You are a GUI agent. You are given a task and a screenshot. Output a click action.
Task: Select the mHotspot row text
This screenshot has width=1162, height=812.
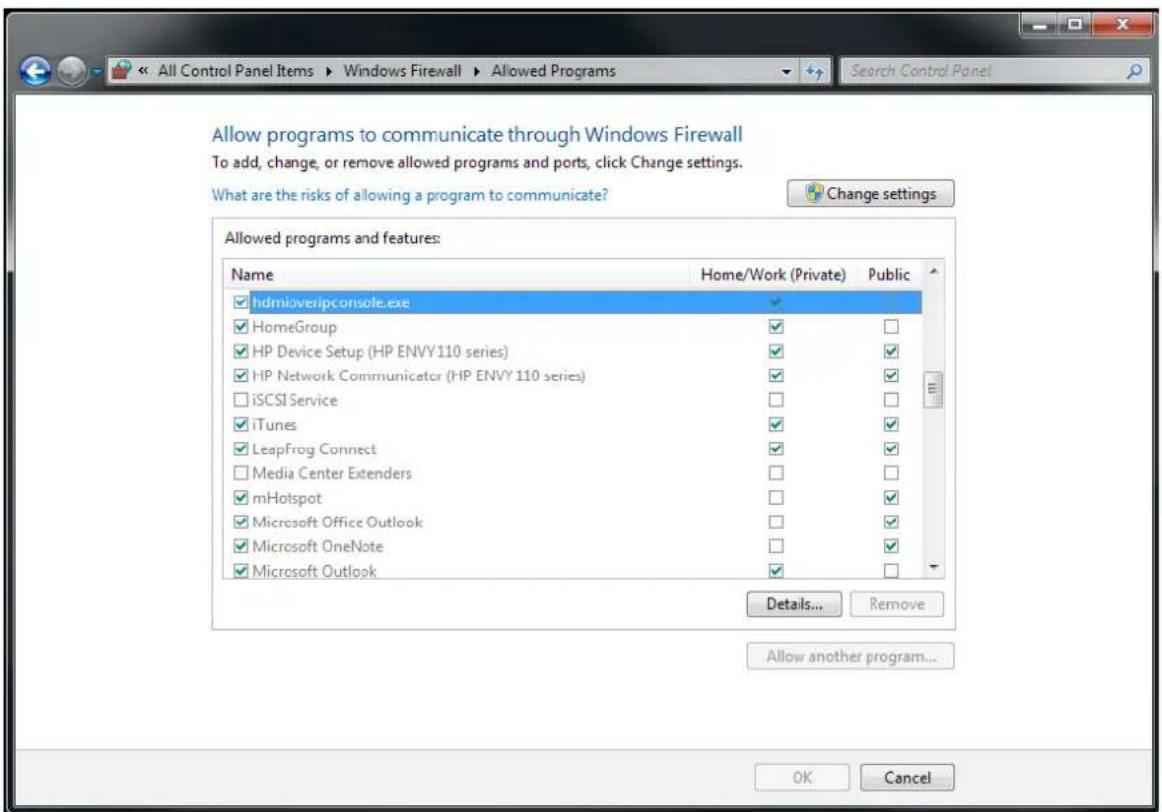tap(287, 497)
